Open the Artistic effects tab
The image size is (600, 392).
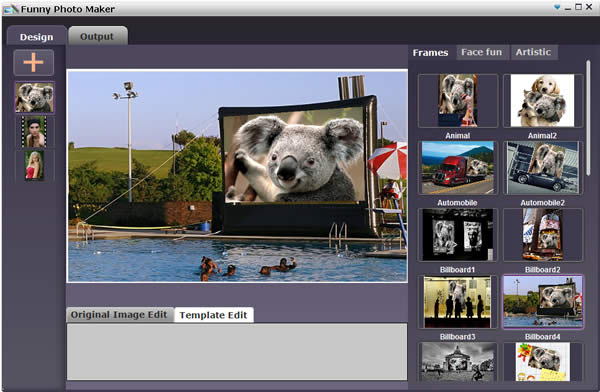pos(533,52)
